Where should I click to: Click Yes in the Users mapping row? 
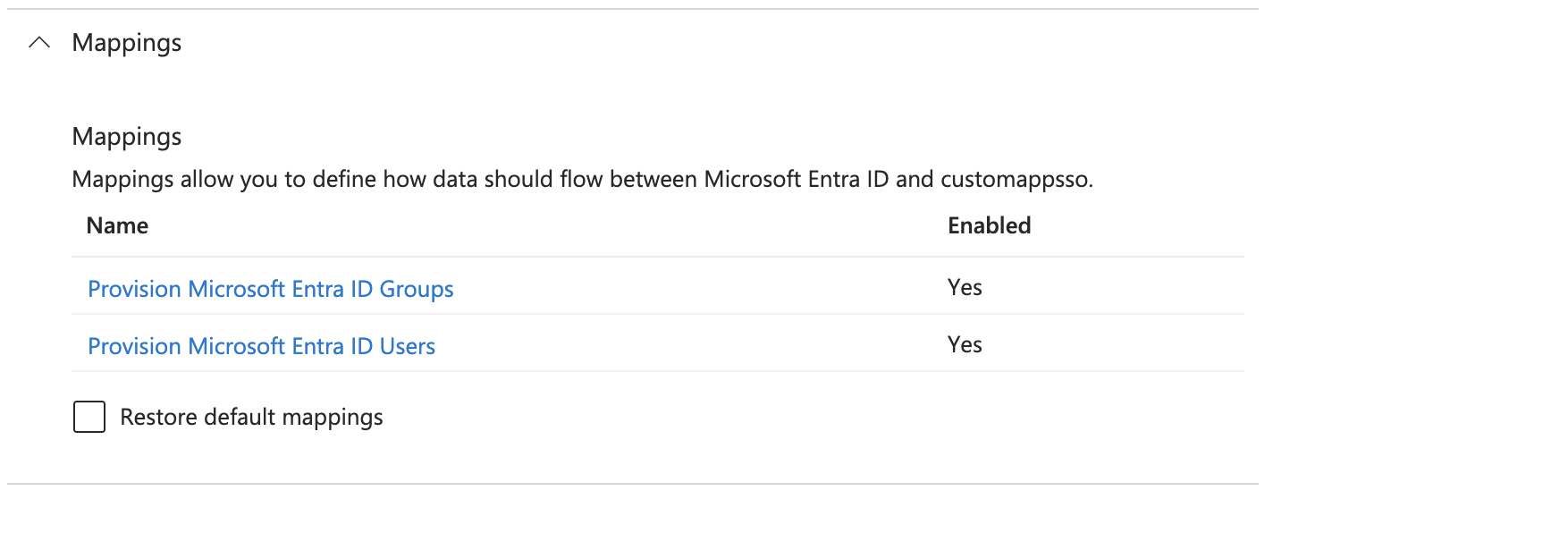coord(965,344)
